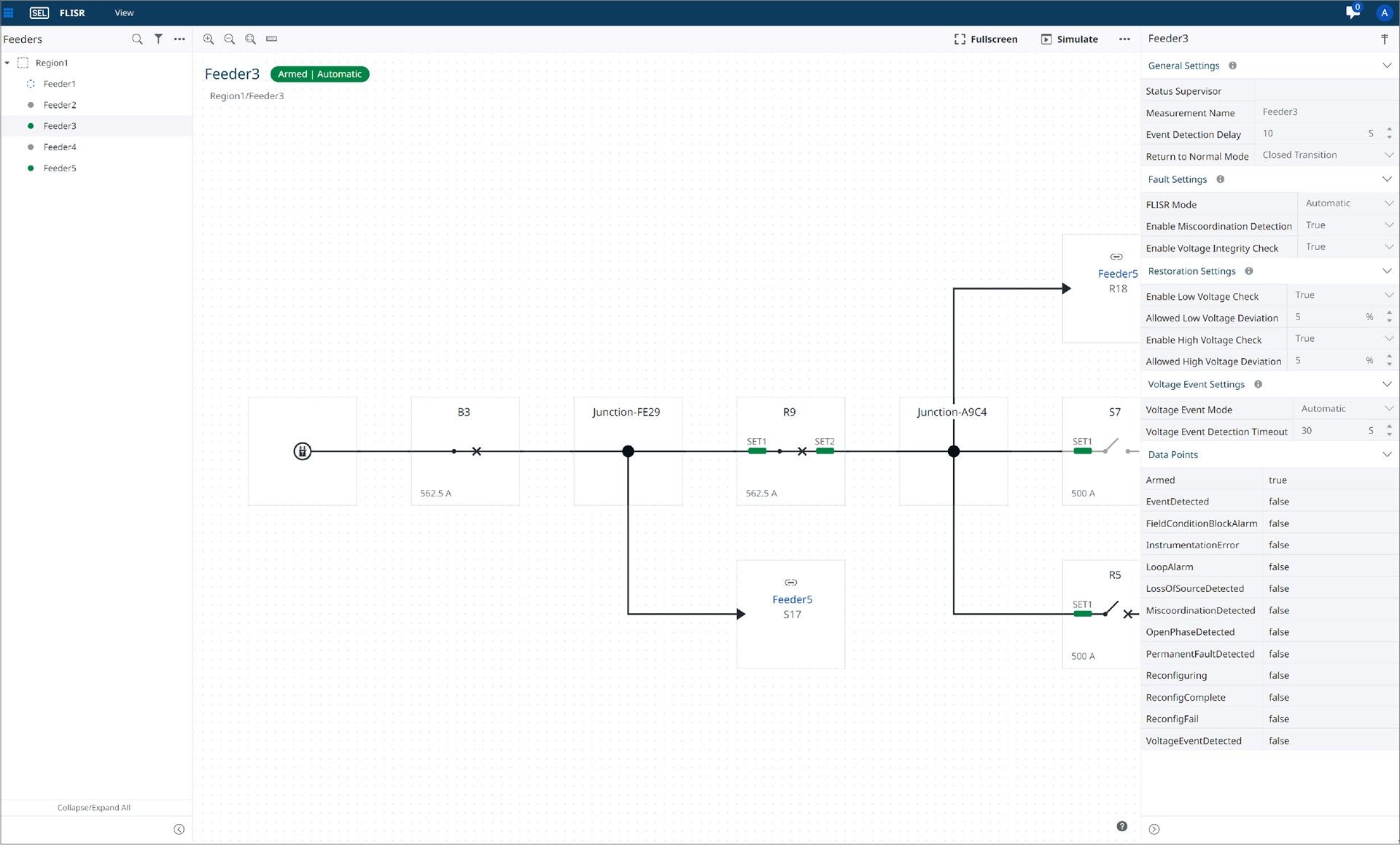Search feeders with the magnifier icon

[x=137, y=39]
